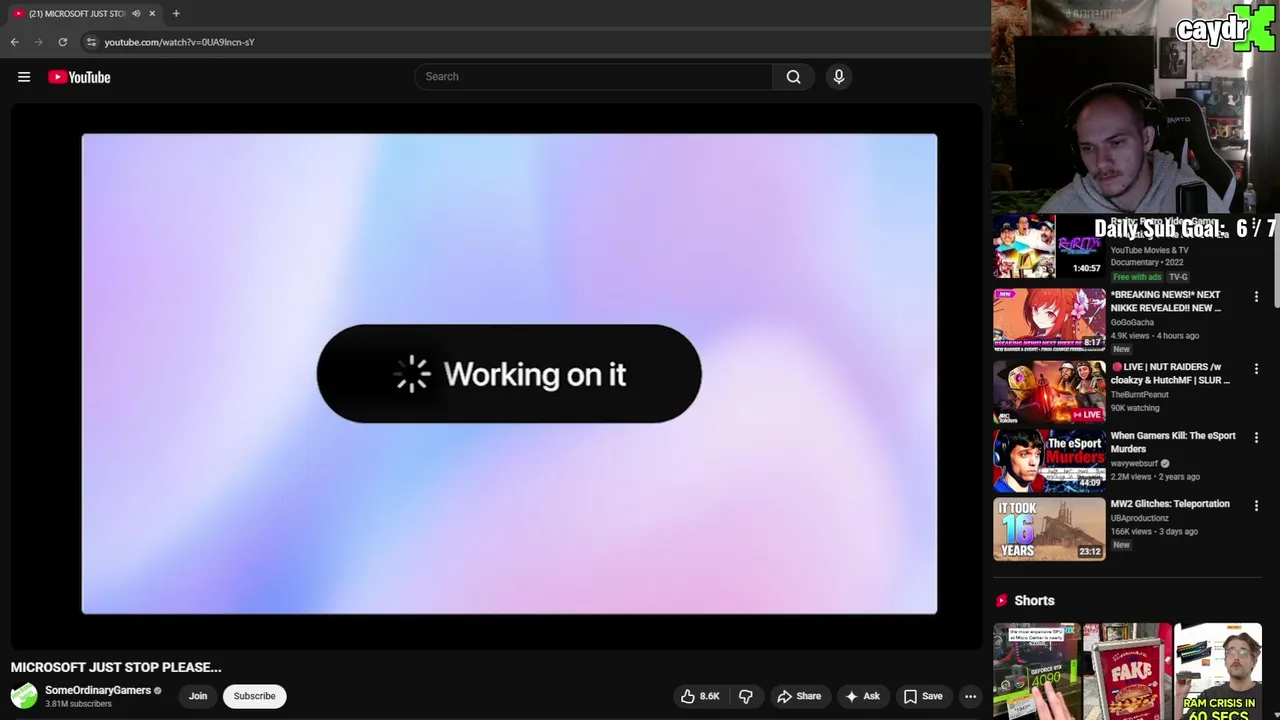Open the SomeOrdinaryGamers channel avatar
This screenshot has width=1280, height=720.
[x=24, y=696]
